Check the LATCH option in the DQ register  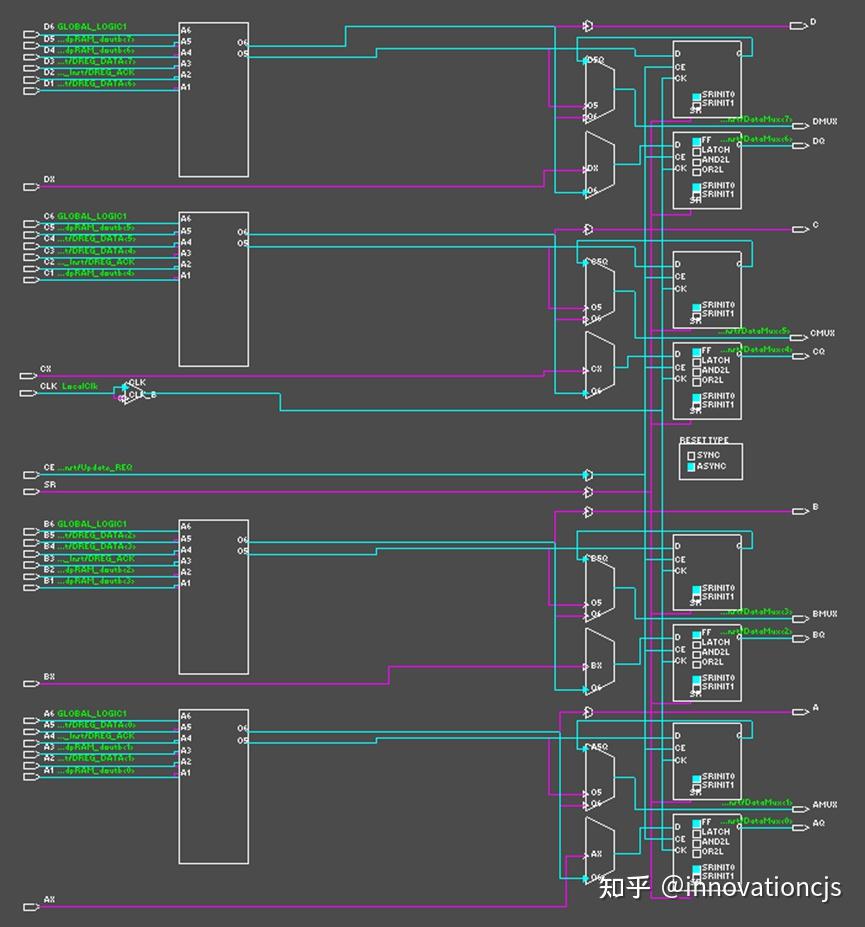pos(697,152)
